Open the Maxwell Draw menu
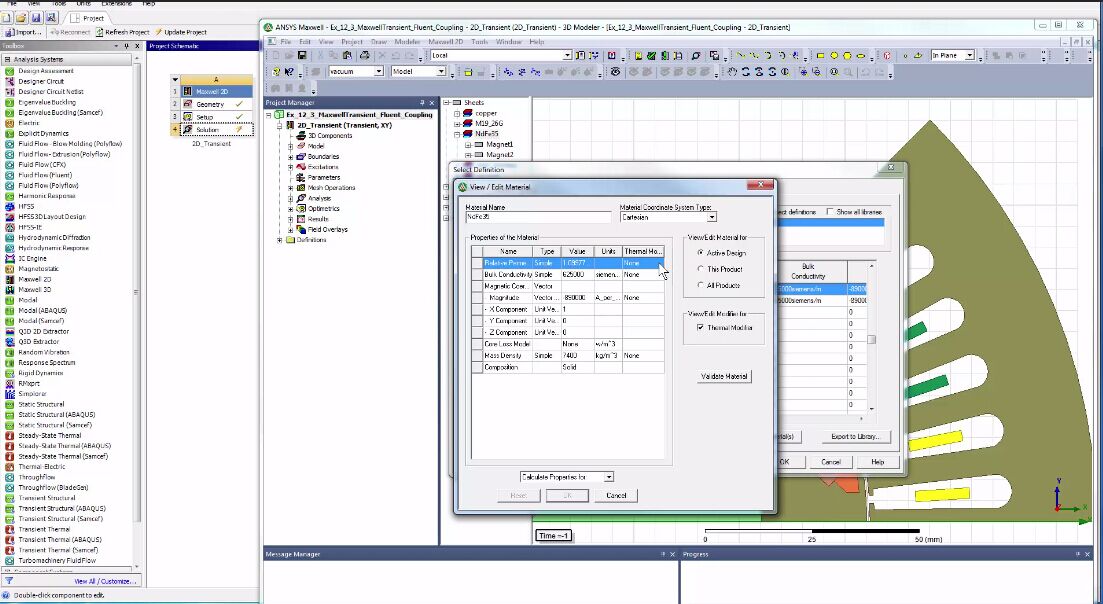Viewport: 1103px width, 604px height. 378,42
